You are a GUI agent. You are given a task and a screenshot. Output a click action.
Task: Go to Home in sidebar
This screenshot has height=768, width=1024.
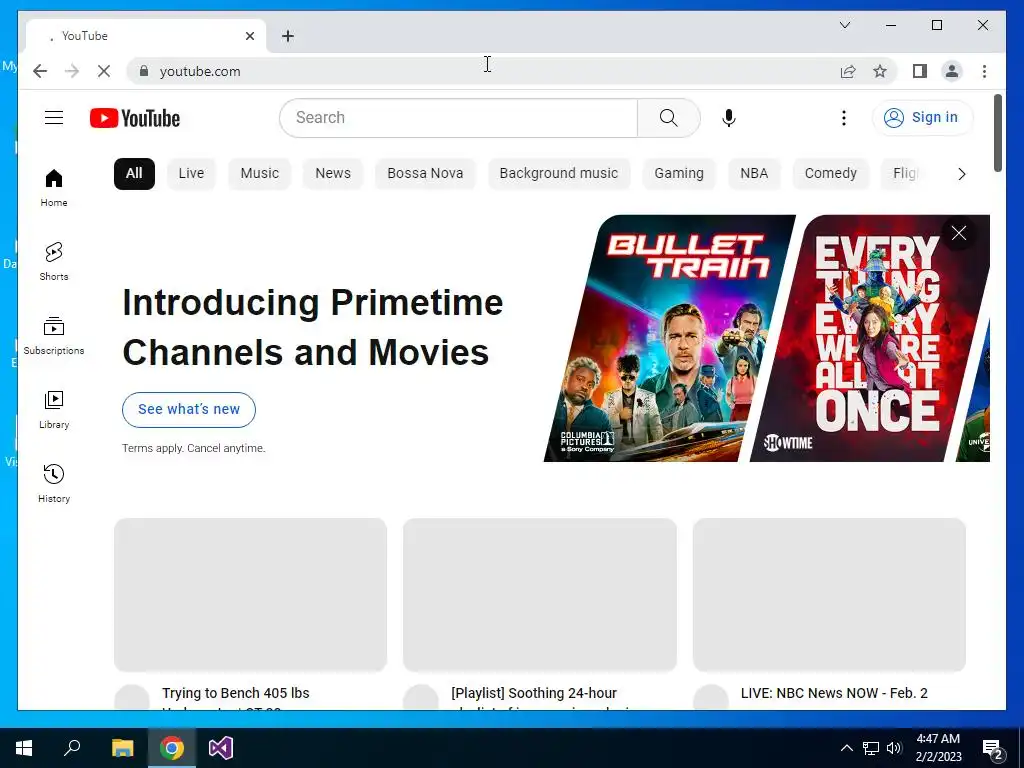pos(54,188)
